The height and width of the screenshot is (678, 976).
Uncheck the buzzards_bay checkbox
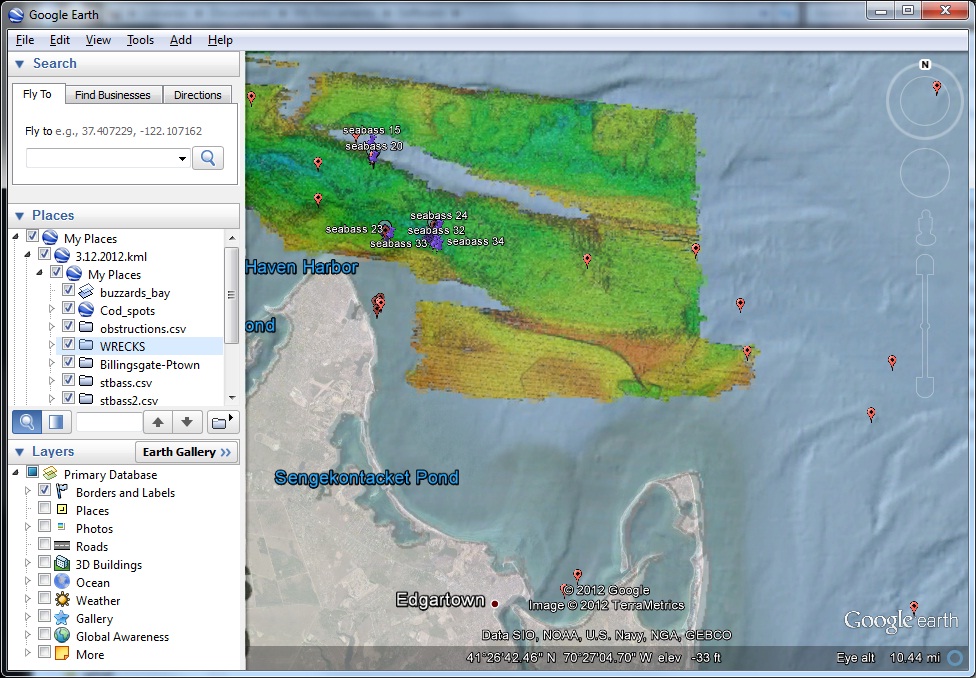(68, 290)
